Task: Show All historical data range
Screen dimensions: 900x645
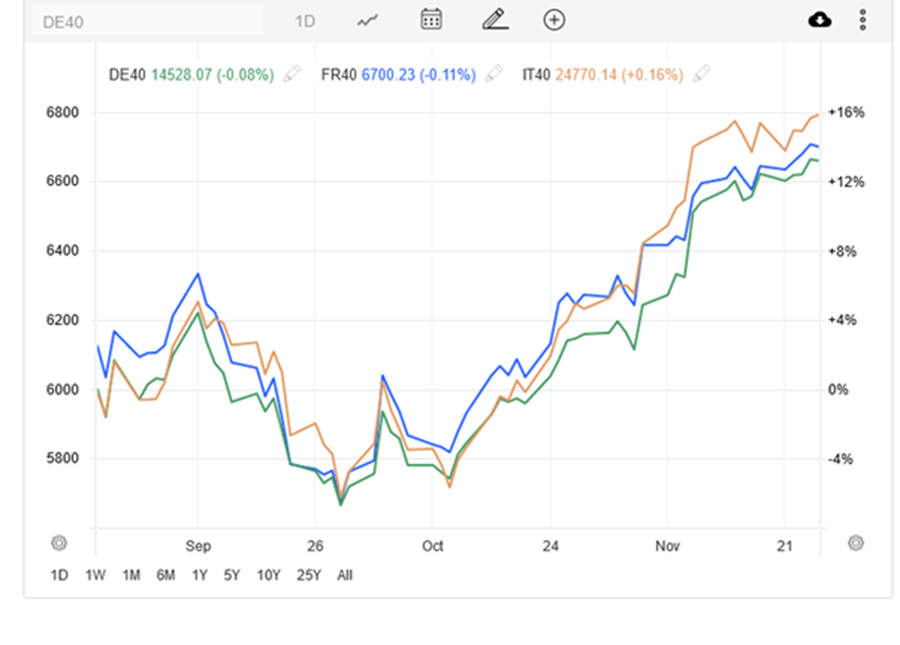Action: 345,575
